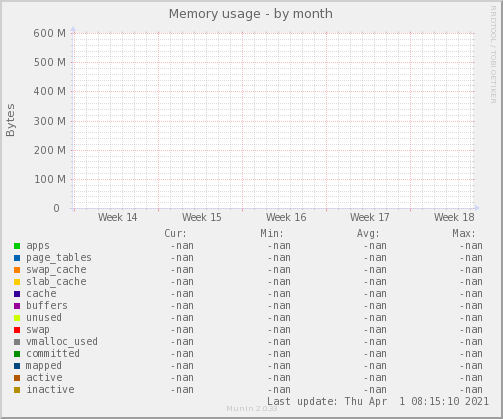Image resolution: width=503 pixels, height=419 pixels.
Task: Select the 'inactive' legend label
Action: [x=50, y=389]
